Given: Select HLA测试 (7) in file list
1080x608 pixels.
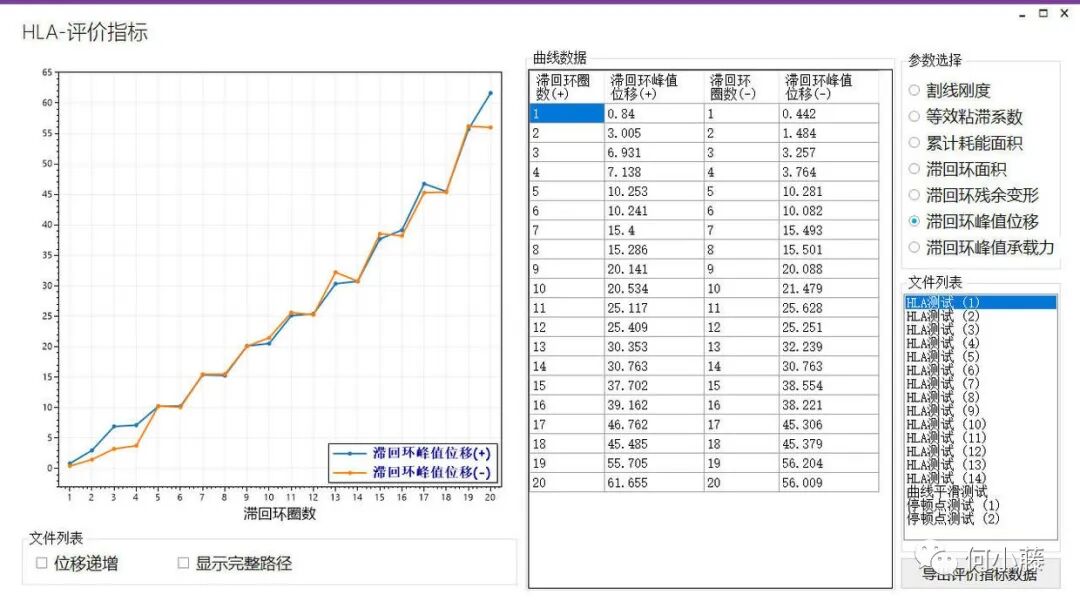Looking at the screenshot, I should click(x=980, y=384).
